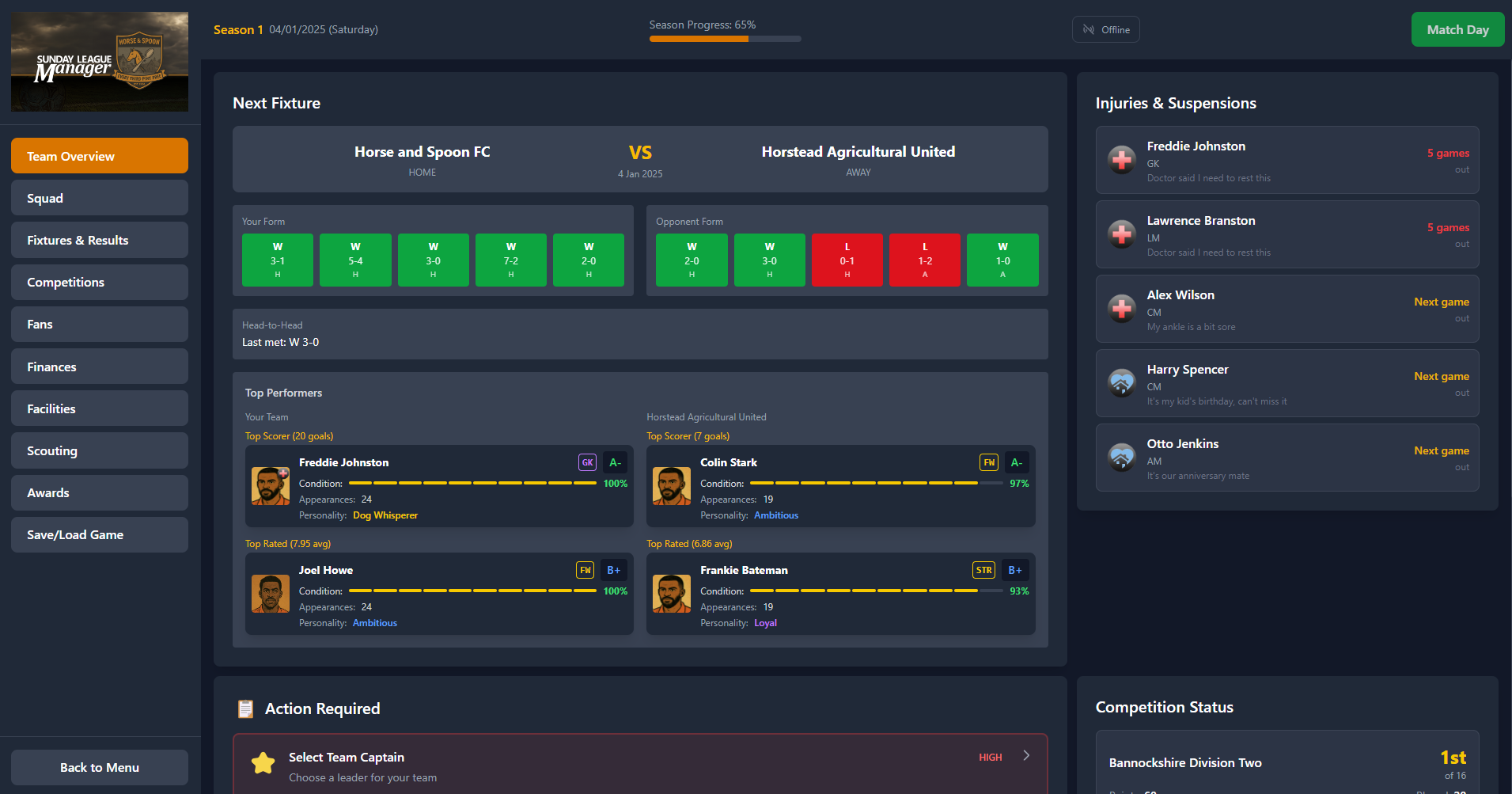Open the Team Overview menu item
Screen dimensions: 1512x794
pos(100,156)
